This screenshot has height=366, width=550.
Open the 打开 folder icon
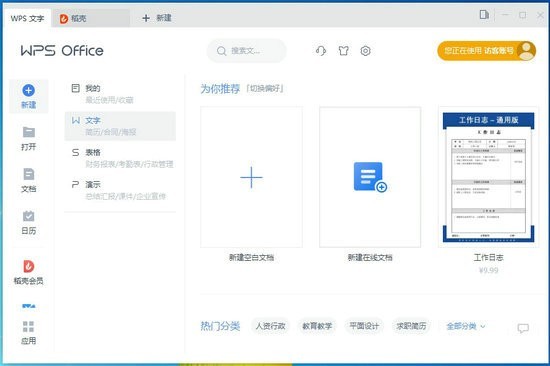tap(29, 132)
